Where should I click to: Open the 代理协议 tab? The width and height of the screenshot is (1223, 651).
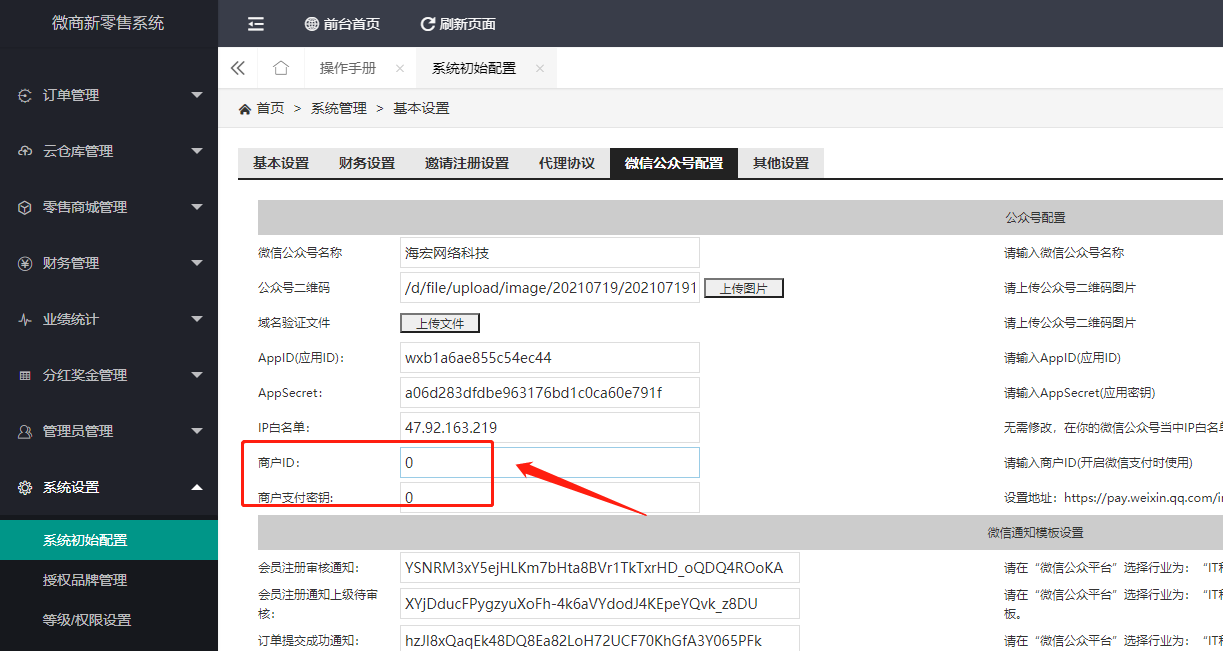coord(567,163)
